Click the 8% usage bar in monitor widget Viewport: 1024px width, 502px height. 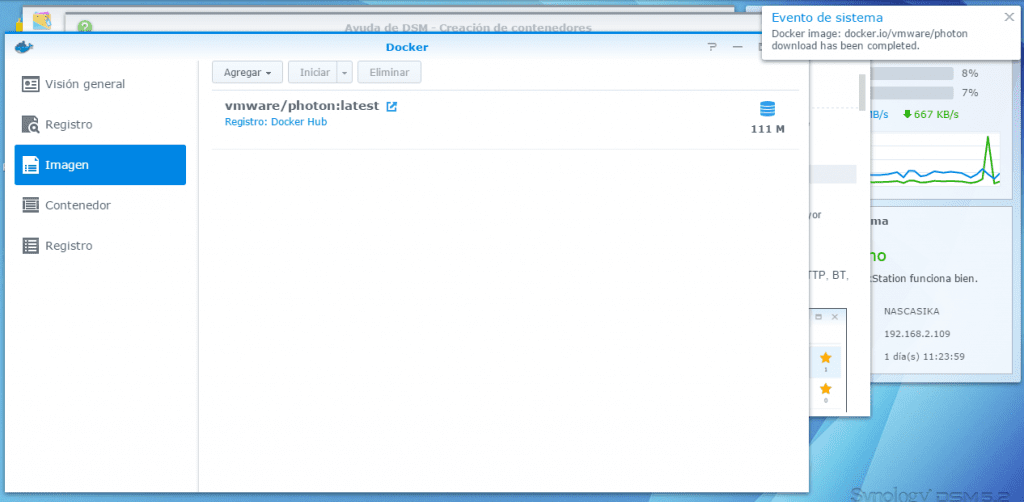coord(912,73)
